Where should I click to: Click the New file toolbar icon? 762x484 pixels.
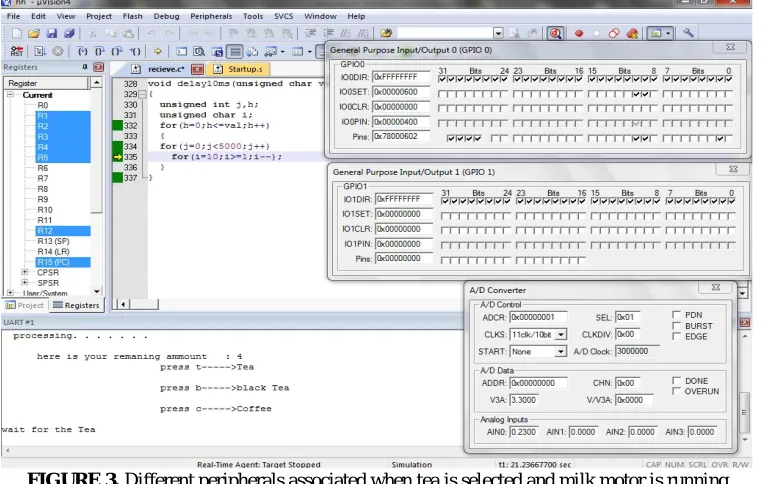click(x=17, y=33)
